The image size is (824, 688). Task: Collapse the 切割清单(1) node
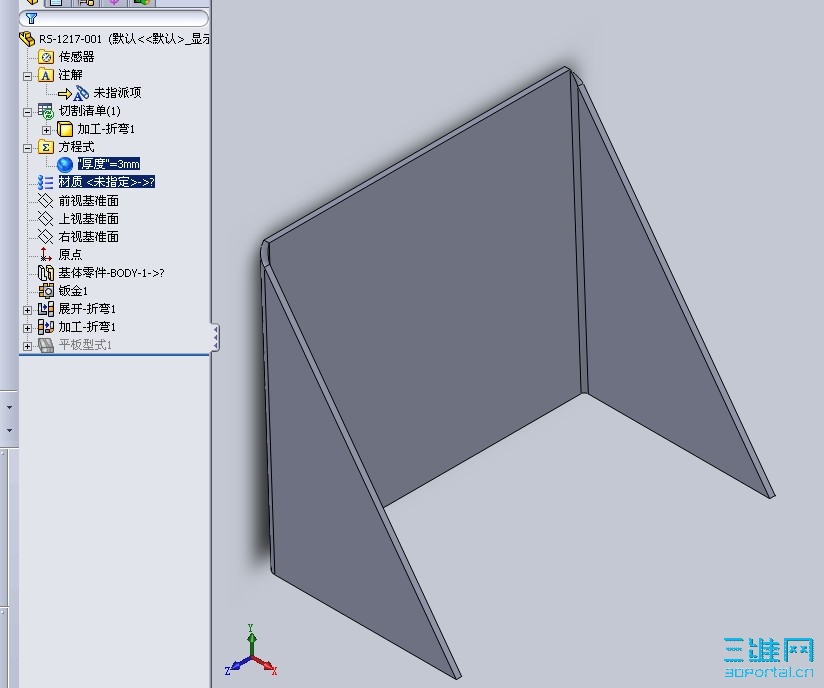point(27,112)
